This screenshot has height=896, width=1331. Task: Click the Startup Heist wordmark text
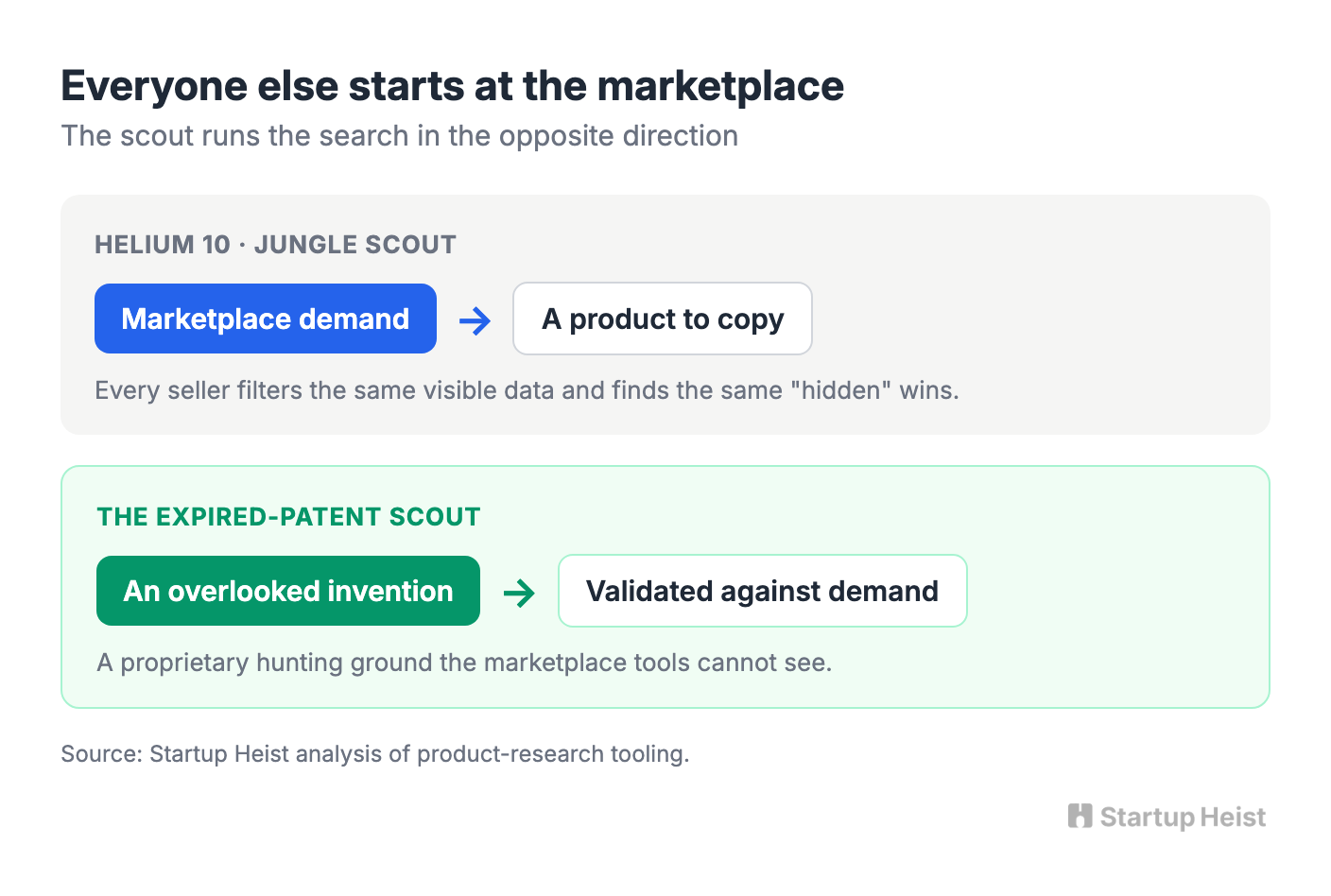coord(1183,818)
